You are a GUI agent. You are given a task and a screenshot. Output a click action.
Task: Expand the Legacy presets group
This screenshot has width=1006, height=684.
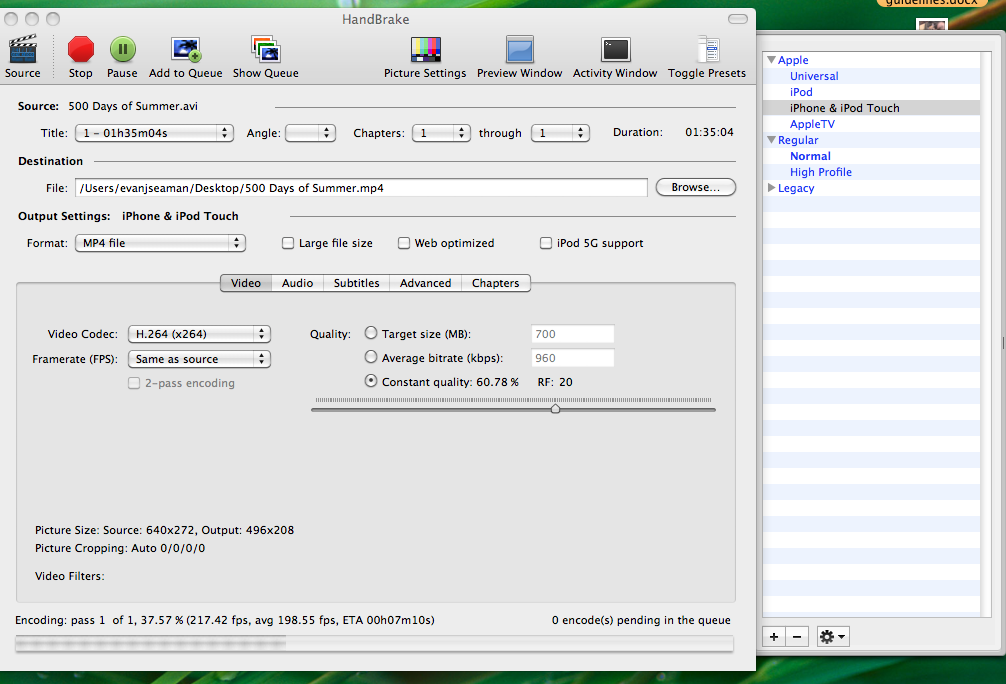pyautogui.click(x=772, y=188)
